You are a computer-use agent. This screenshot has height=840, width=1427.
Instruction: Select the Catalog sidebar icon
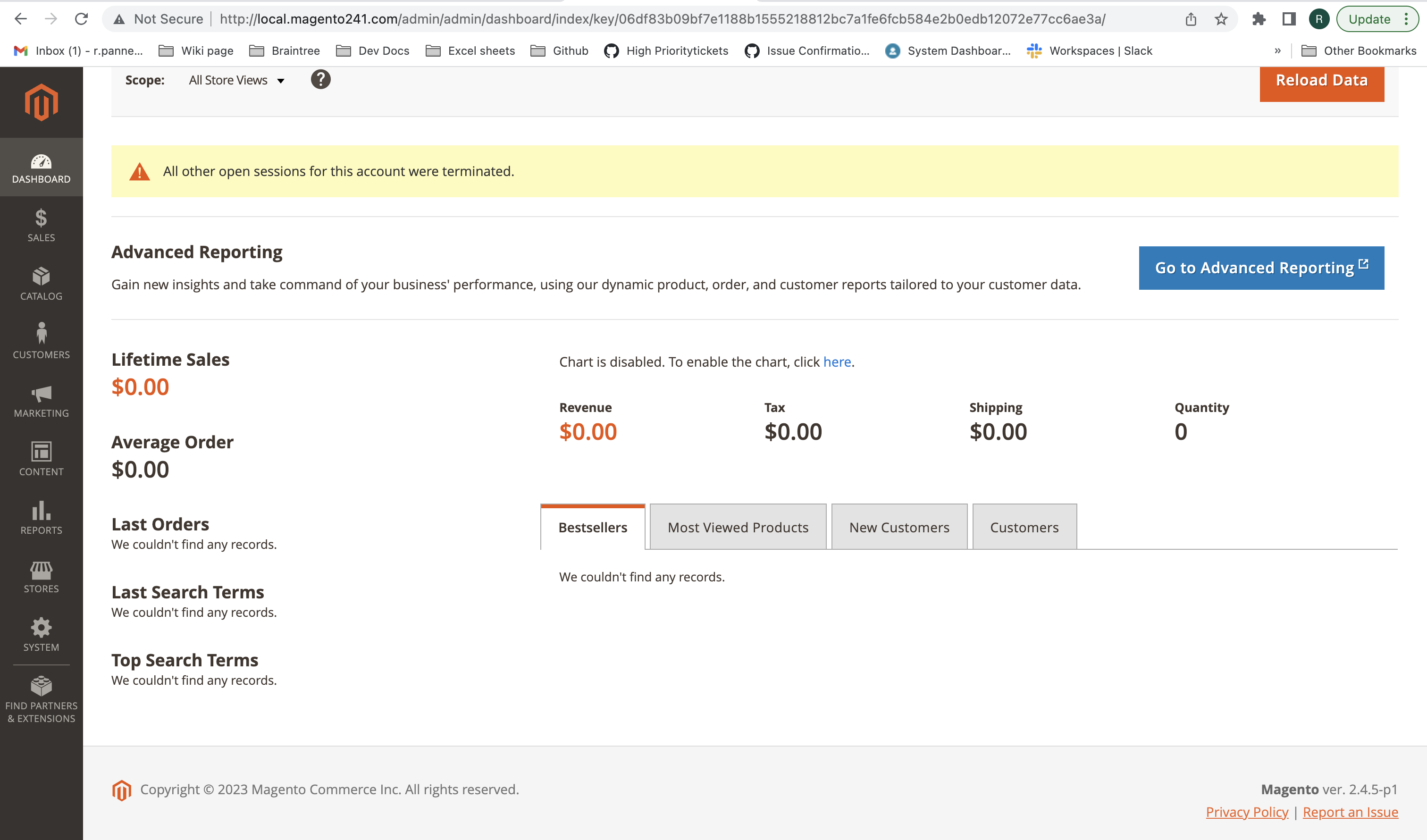(x=41, y=284)
